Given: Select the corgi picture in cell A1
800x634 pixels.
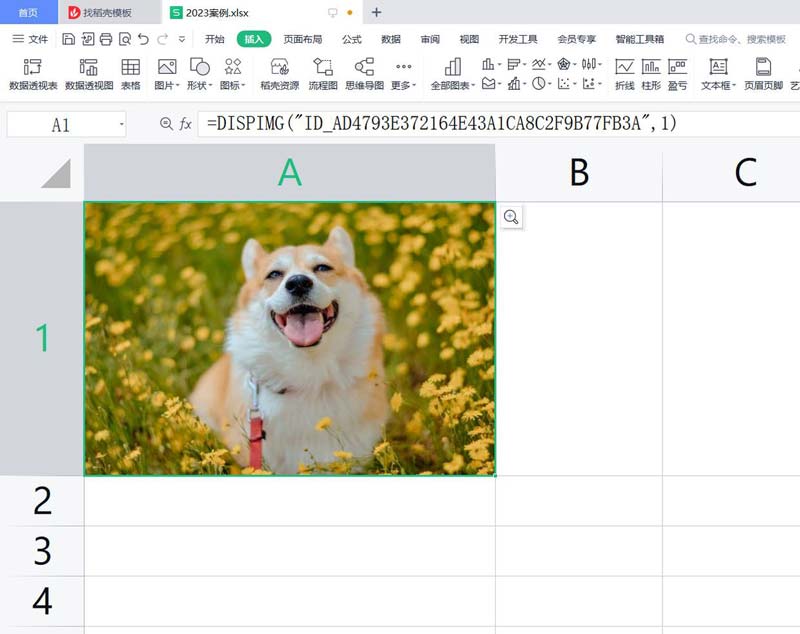Looking at the screenshot, I should tap(290, 339).
